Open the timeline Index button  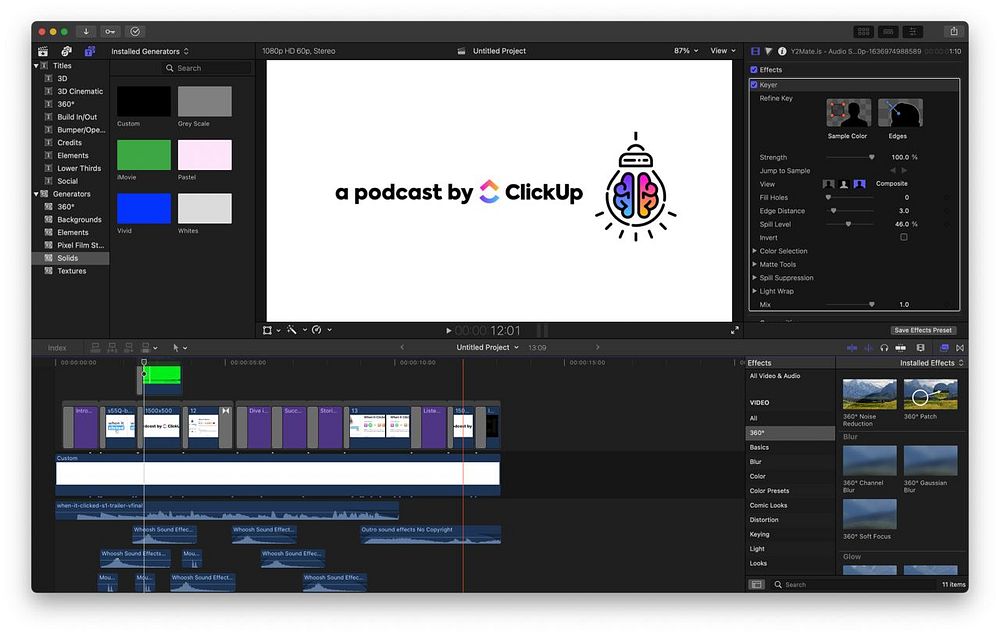point(57,348)
